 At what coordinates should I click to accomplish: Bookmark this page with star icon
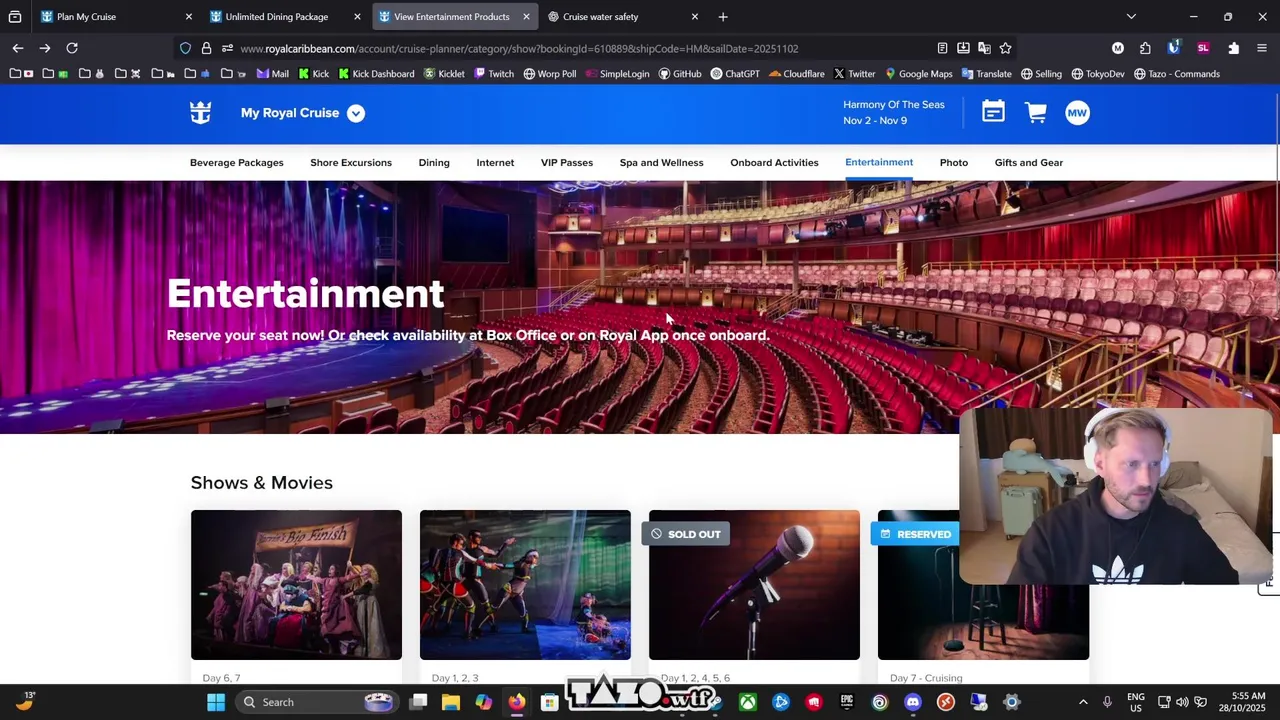(1005, 48)
